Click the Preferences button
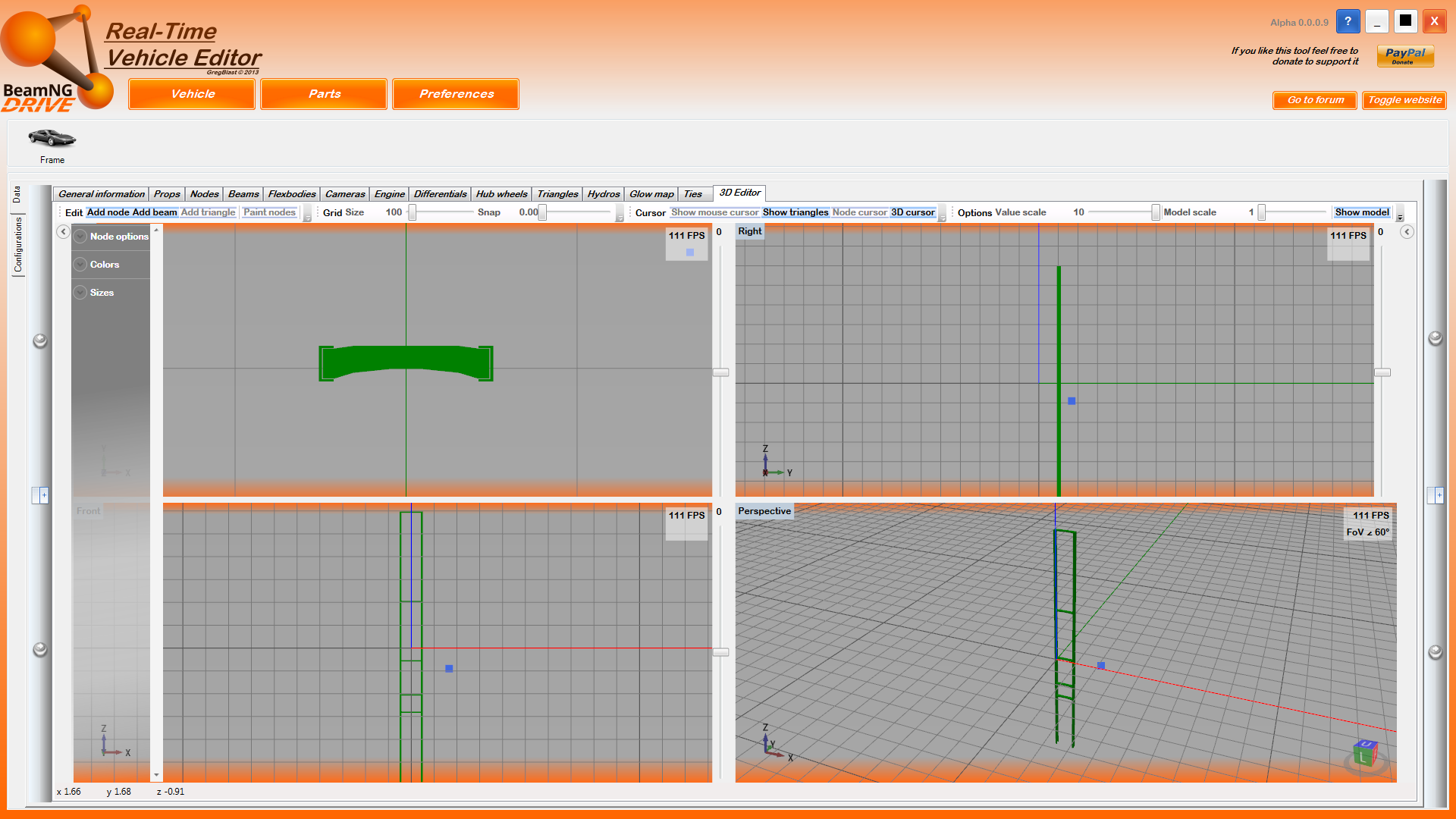This screenshot has height=819, width=1456. (456, 94)
